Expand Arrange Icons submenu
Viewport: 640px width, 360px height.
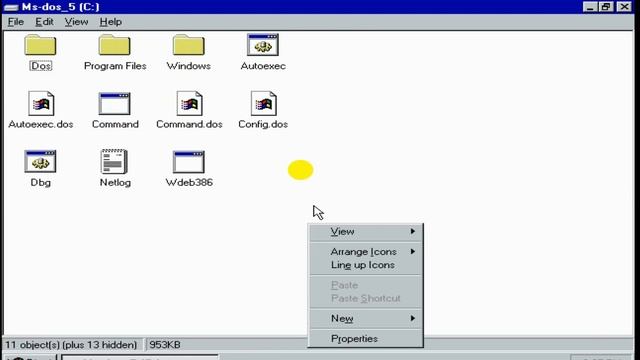click(x=365, y=252)
